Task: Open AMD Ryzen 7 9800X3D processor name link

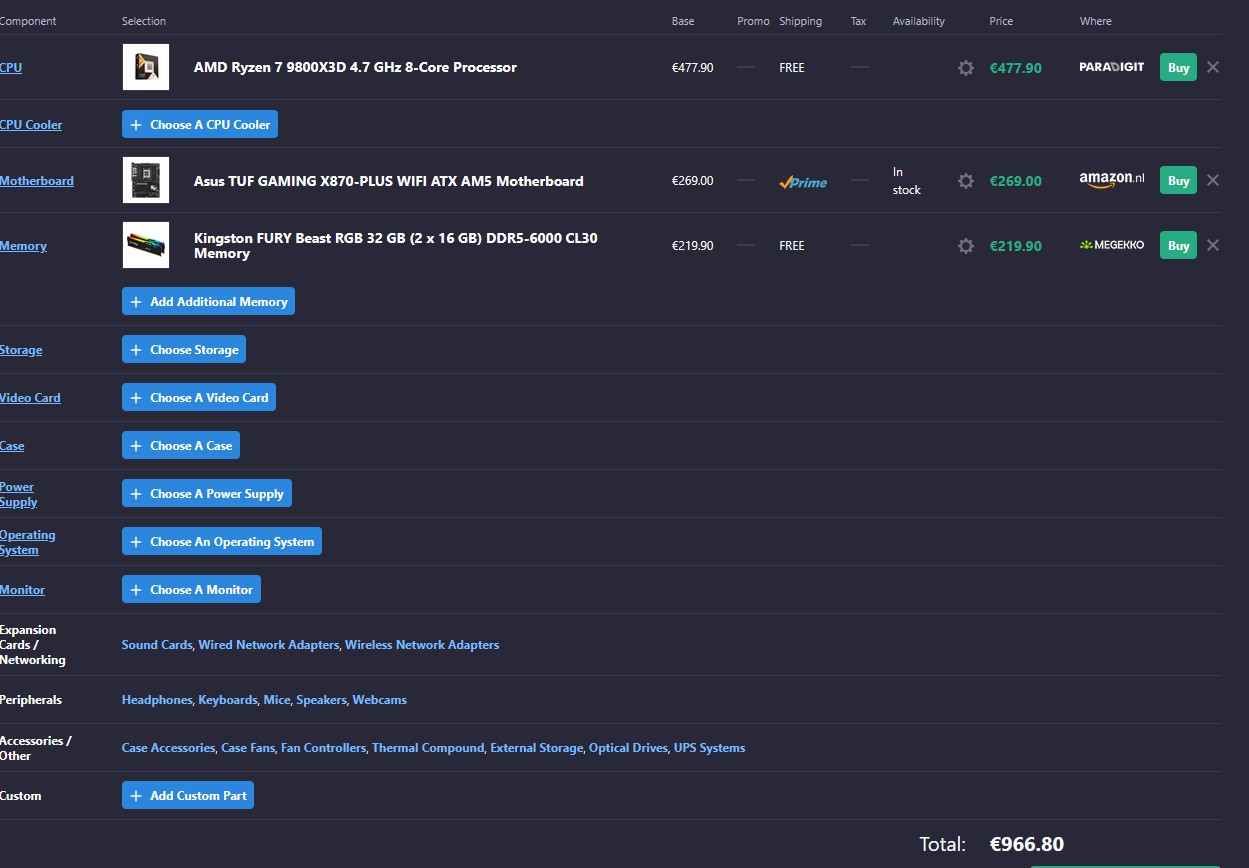Action: (x=355, y=67)
